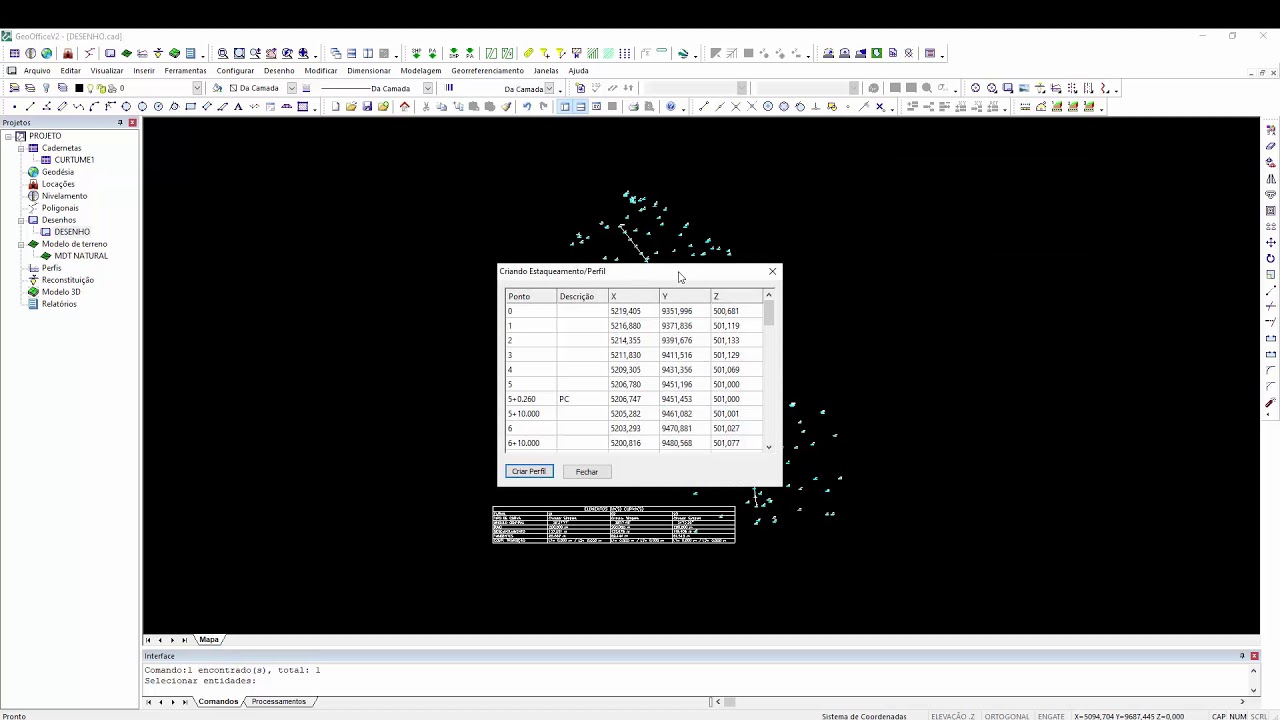Click the table scroll up arrow
The image size is (1280, 720).
pyautogui.click(x=769, y=295)
